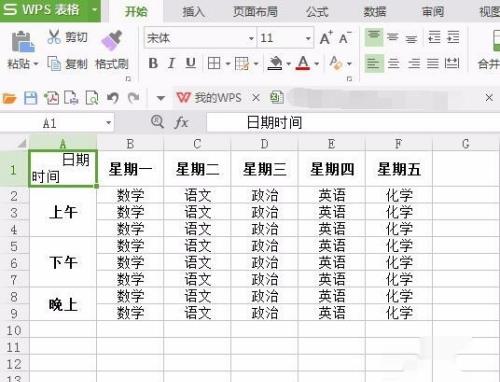Close the 我的WPS document tab
Screen dimensions: 500x382
256,98
